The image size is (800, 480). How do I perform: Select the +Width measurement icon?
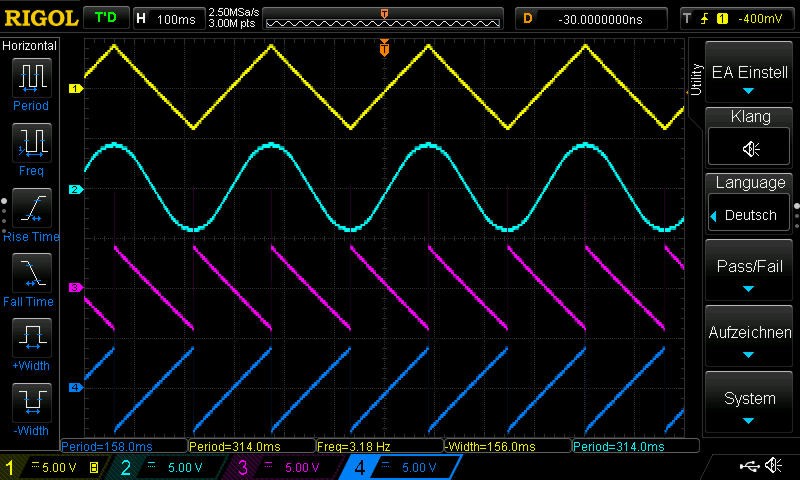click(x=31, y=337)
